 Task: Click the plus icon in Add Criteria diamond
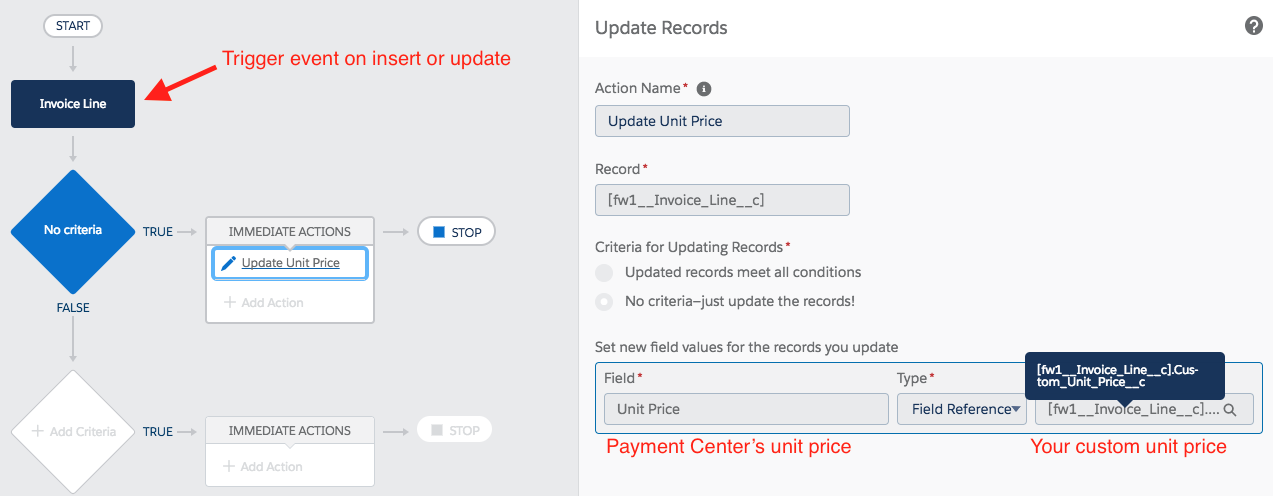click(x=38, y=432)
